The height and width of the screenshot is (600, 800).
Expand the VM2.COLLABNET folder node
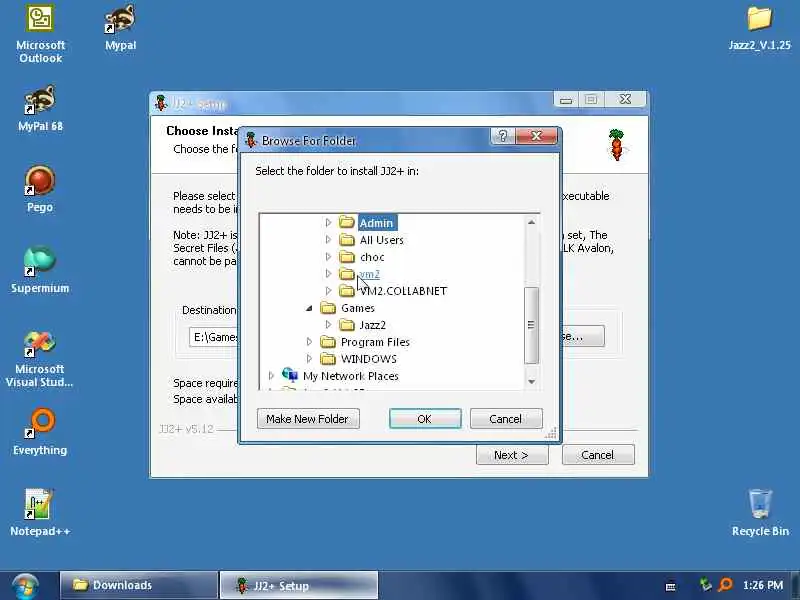tap(328, 291)
